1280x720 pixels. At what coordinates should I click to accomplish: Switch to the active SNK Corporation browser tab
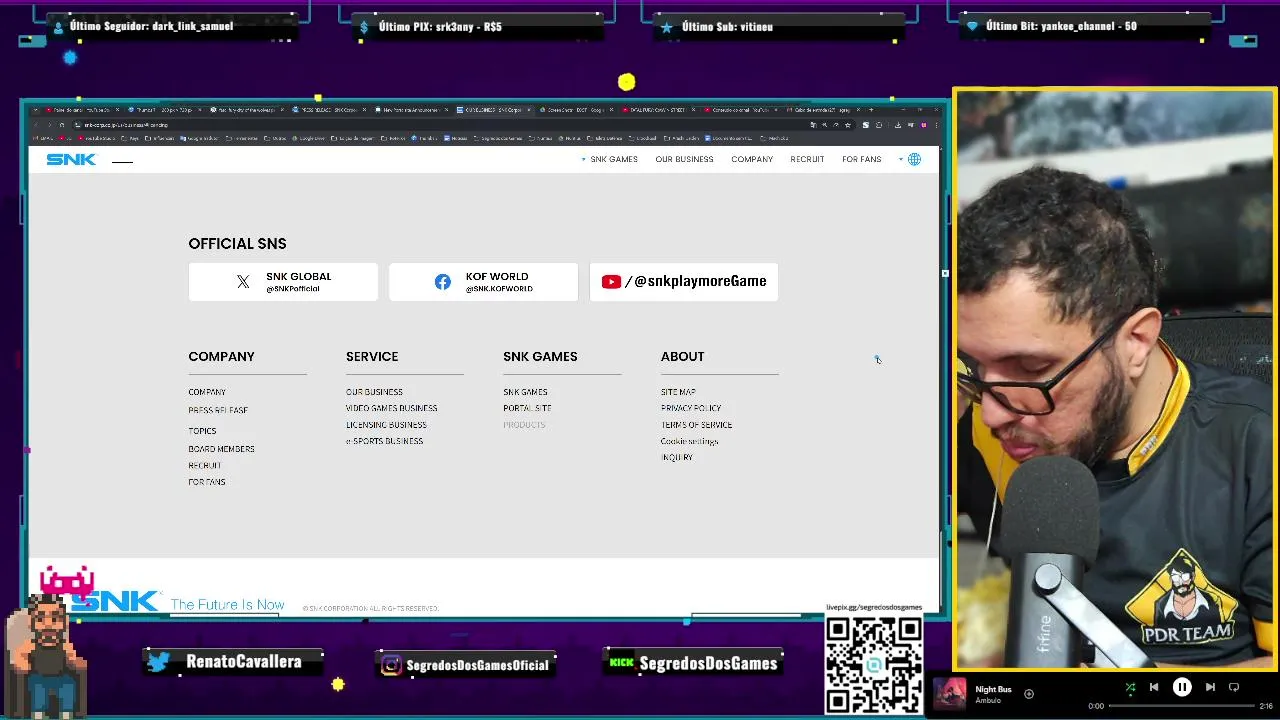(493, 109)
